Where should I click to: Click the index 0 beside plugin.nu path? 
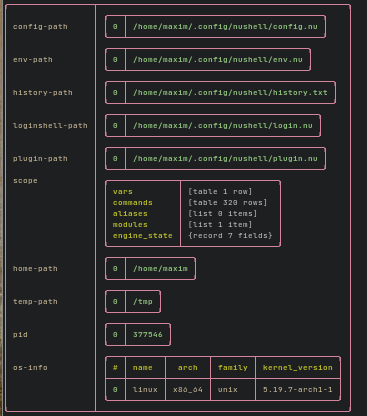pyautogui.click(x=115, y=159)
